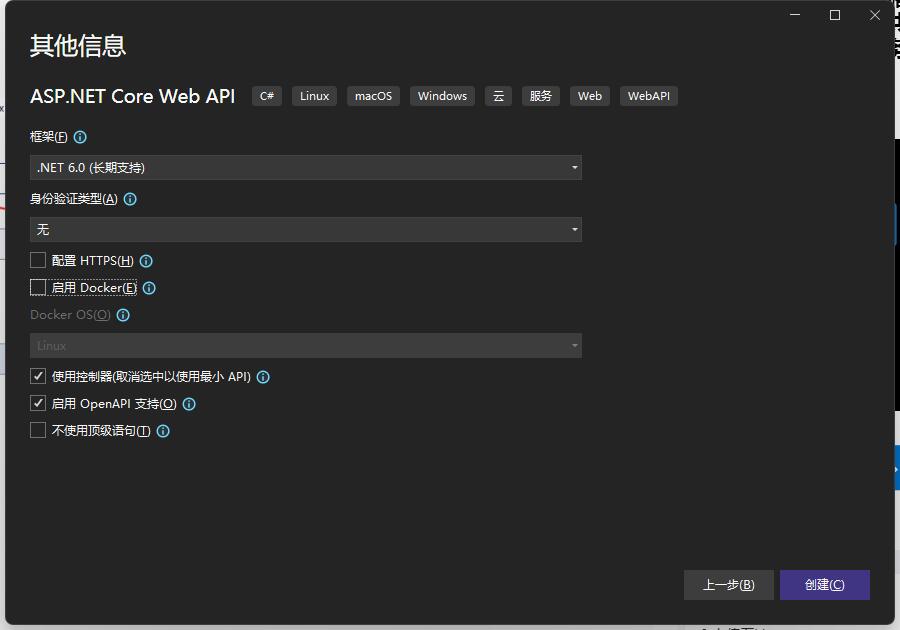Click info icon beside 启用 Docker
The width and height of the screenshot is (900, 630).
[x=149, y=288]
